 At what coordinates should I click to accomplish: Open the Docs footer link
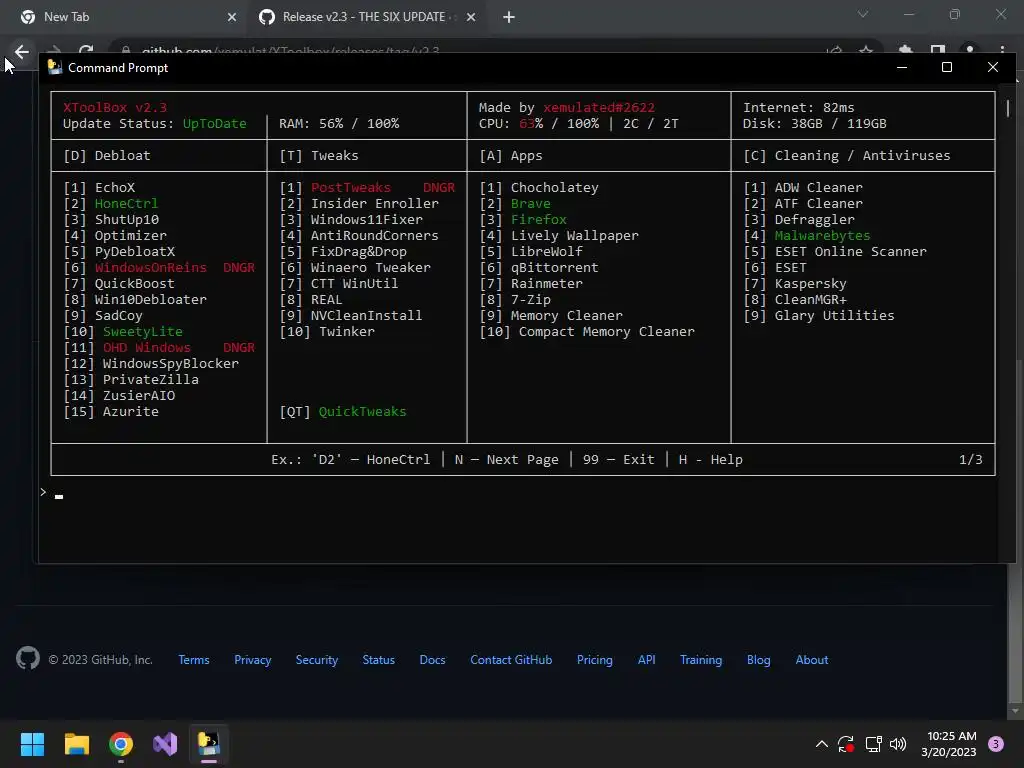(x=432, y=660)
